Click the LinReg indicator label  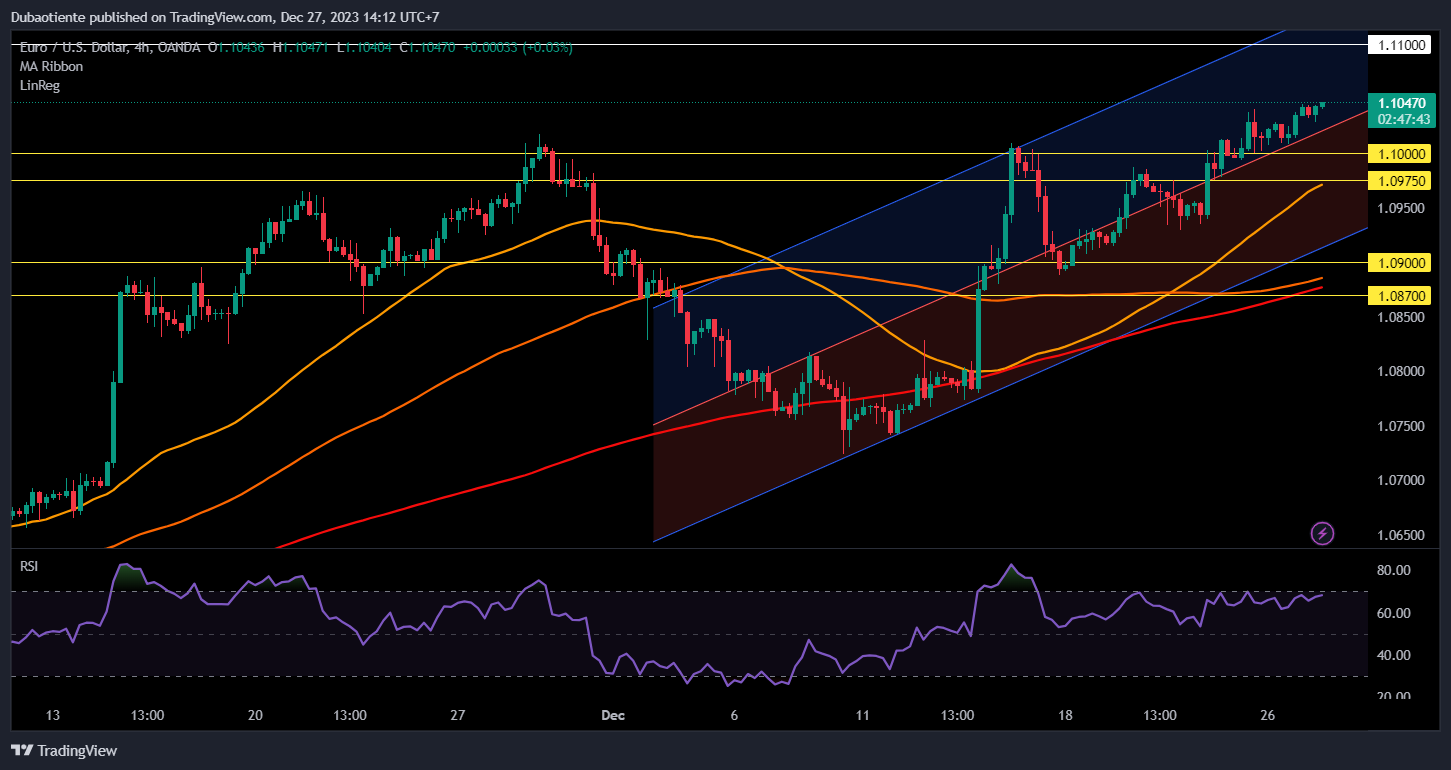(x=40, y=86)
